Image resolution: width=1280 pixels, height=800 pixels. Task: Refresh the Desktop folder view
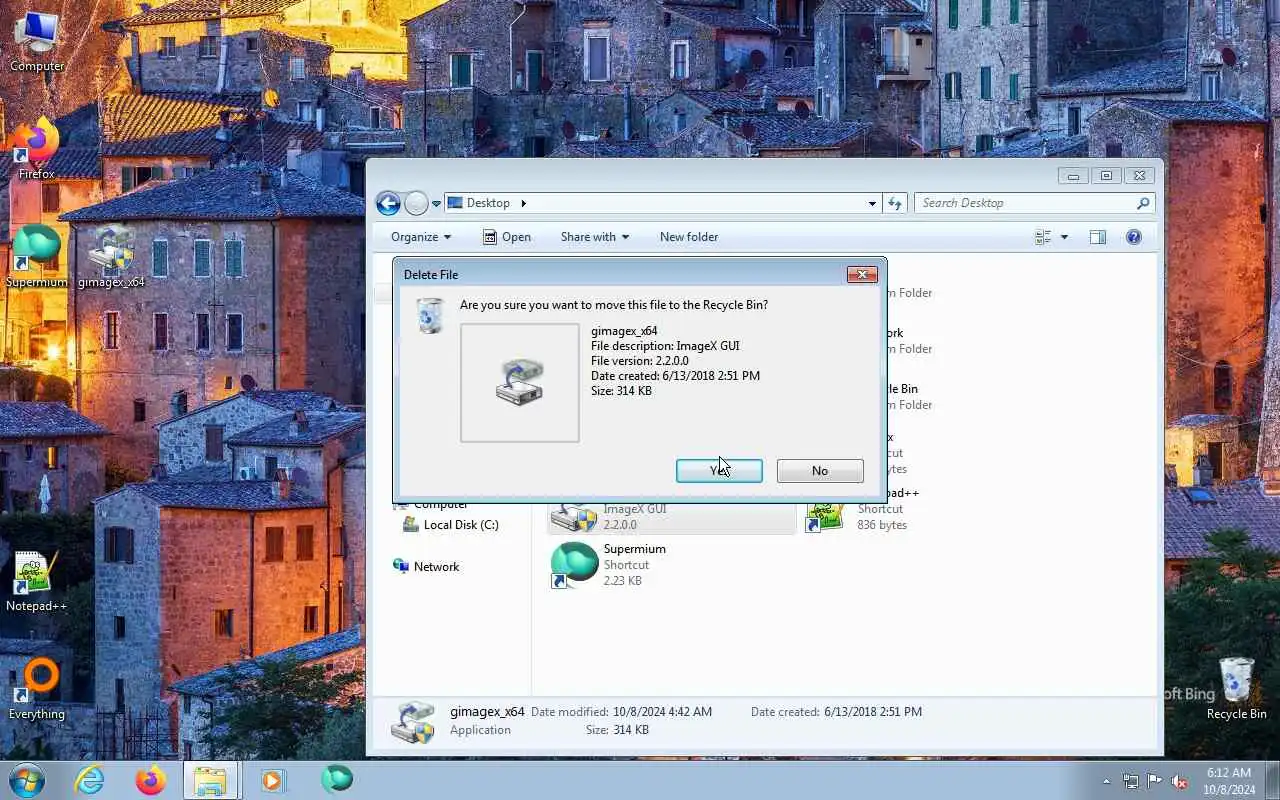coord(895,203)
